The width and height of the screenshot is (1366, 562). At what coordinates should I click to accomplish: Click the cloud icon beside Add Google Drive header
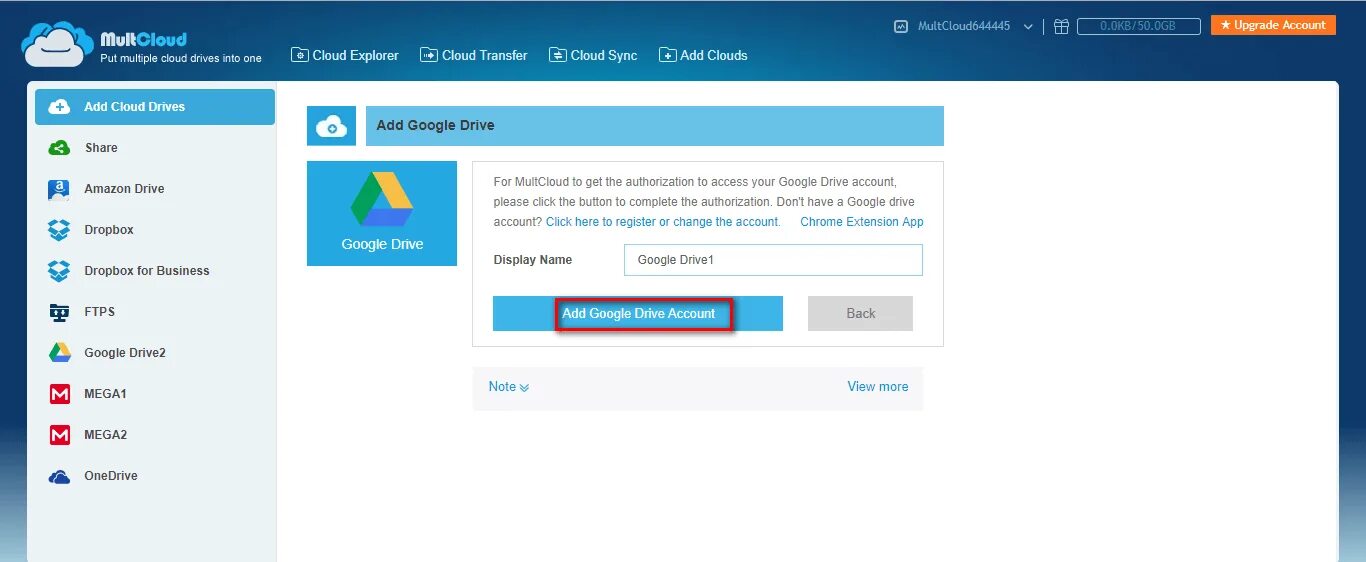[331, 126]
